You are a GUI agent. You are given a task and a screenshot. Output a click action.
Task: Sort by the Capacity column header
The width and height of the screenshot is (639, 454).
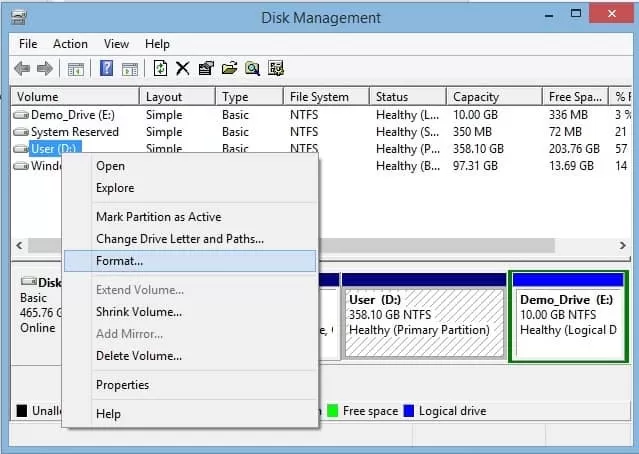tap(476, 97)
